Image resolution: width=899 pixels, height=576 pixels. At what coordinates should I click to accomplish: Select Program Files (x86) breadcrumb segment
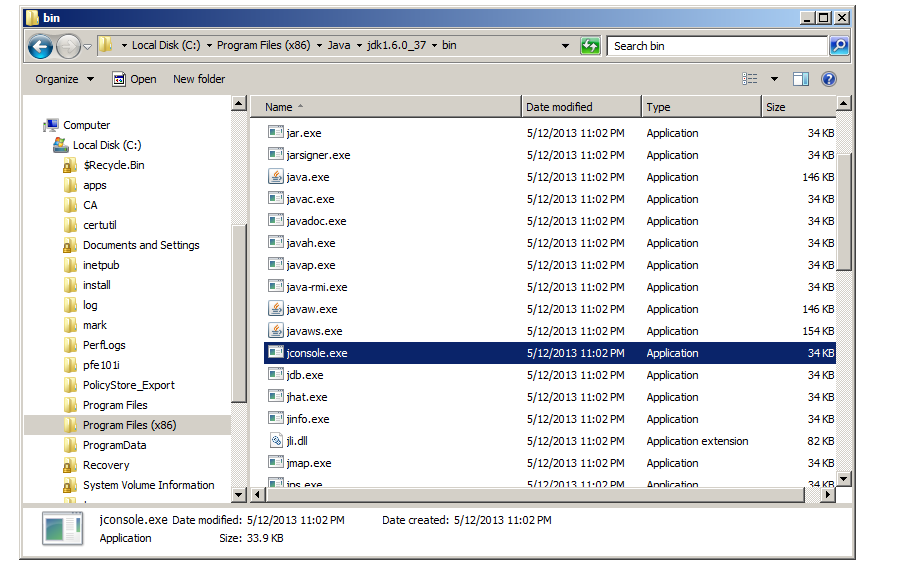click(264, 45)
